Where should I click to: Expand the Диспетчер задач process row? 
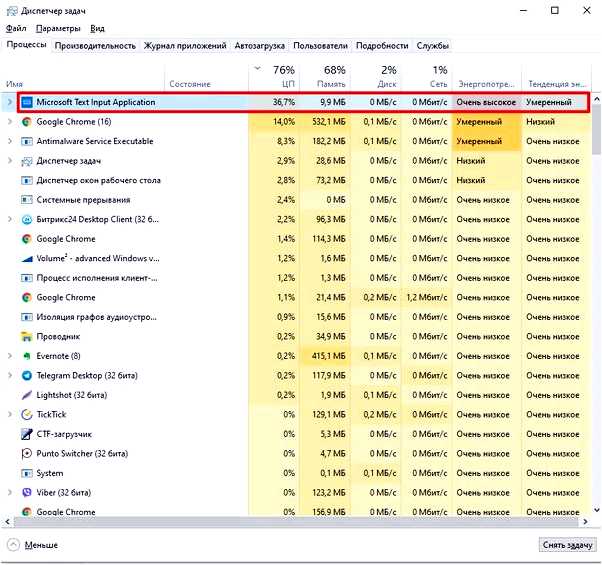click(x=10, y=161)
